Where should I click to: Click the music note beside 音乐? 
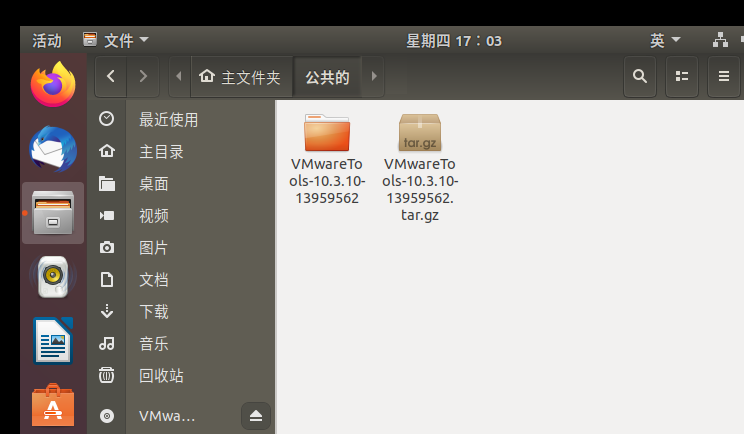coord(107,343)
